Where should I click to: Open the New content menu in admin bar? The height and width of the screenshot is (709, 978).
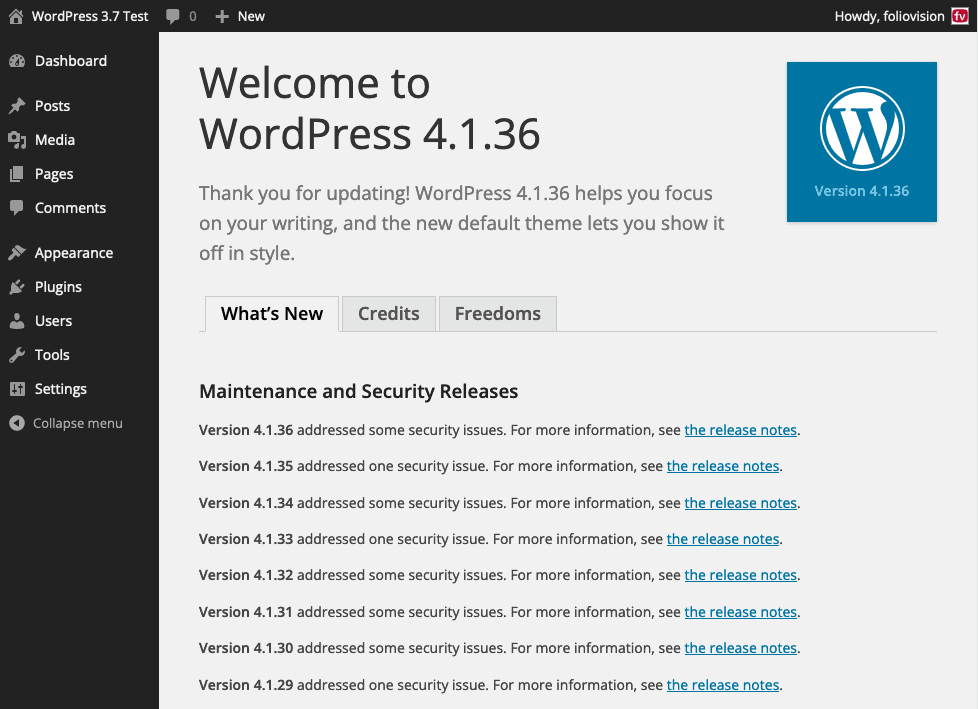240,17
